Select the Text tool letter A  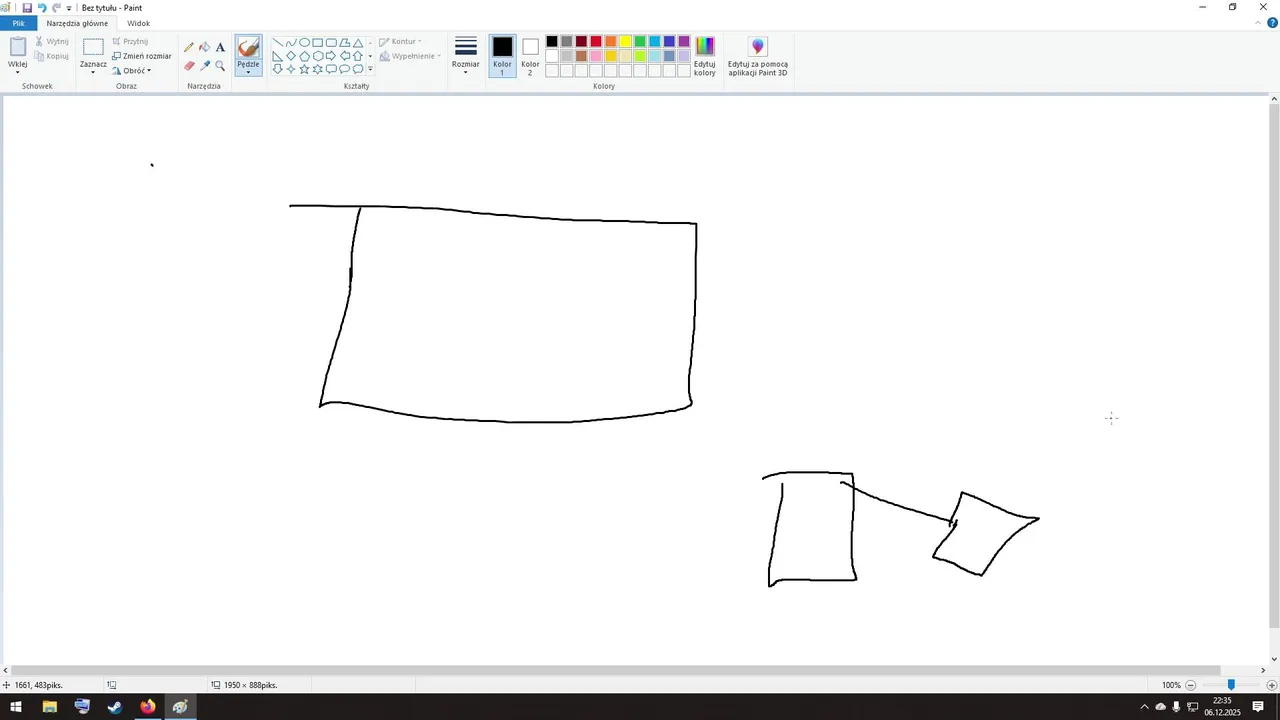point(220,47)
